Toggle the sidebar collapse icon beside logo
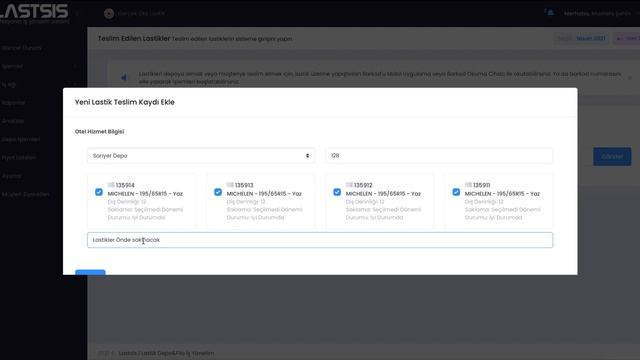The width and height of the screenshot is (640, 360). click(x=77, y=13)
